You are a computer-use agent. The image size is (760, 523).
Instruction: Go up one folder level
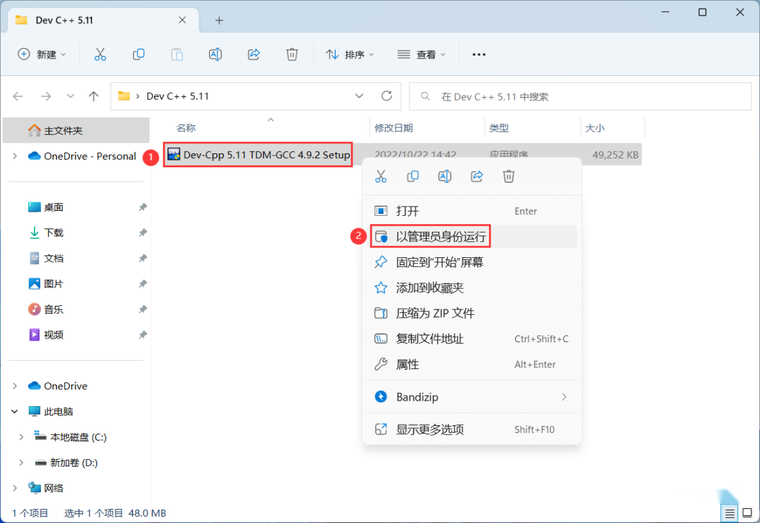(x=94, y=96)
